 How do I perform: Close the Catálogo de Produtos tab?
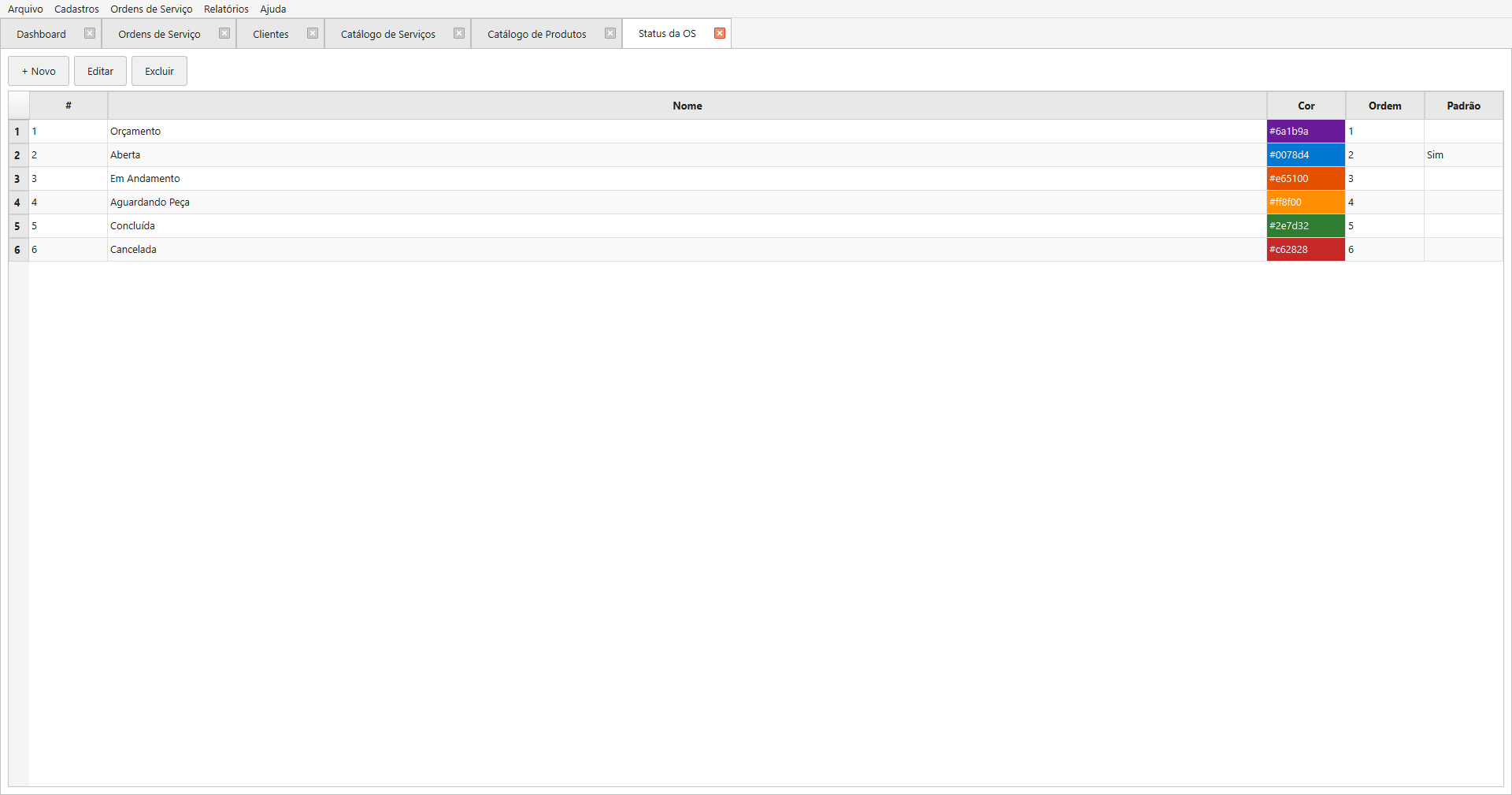click(610, 34)
